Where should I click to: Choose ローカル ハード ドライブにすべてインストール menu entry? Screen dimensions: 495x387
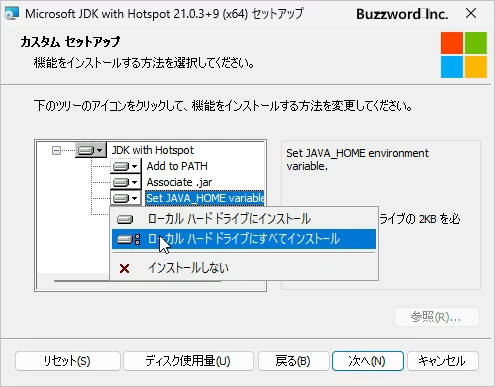(244, 239)
